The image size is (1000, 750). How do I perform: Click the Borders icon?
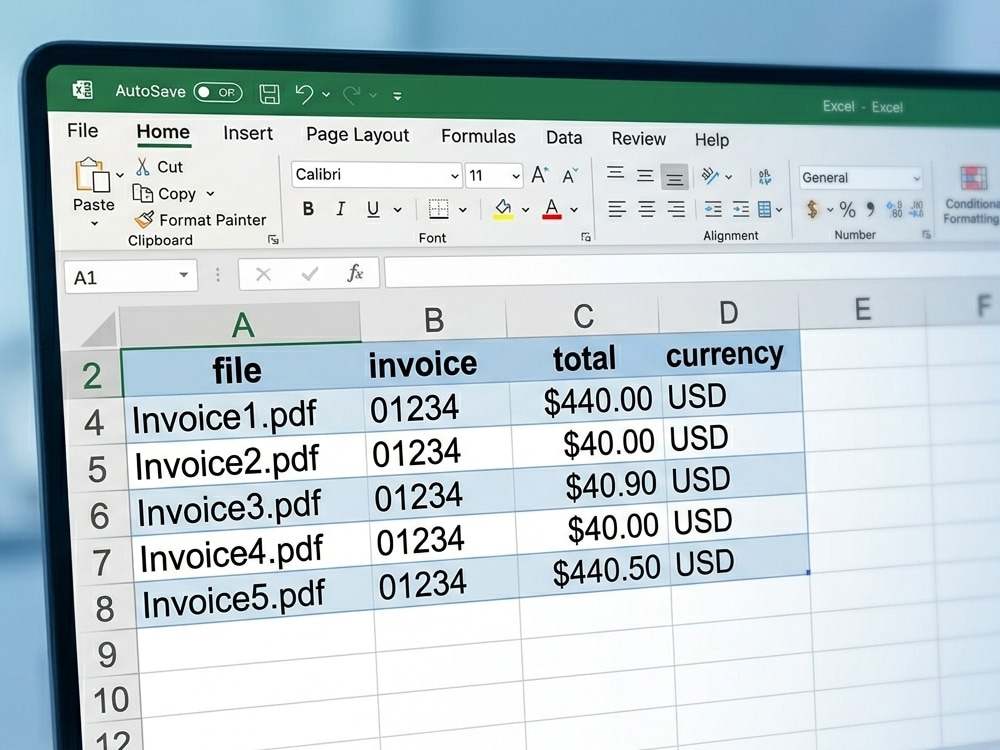(439, 209)
